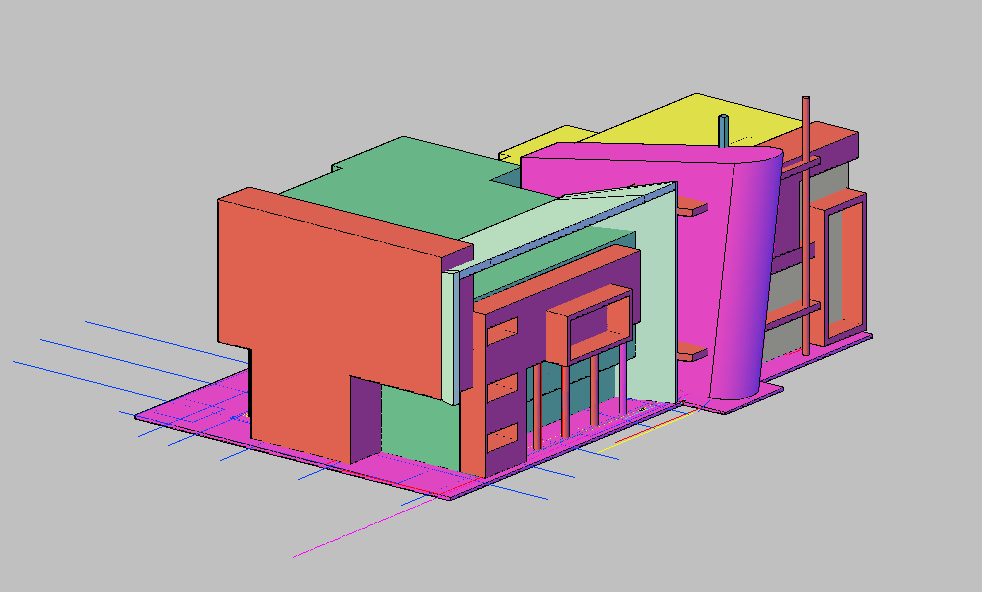Click the blue-gray cylinder on yellow roof
Image resolution: width=982 pixels, height=592 pixels.
tap(724, 131)
